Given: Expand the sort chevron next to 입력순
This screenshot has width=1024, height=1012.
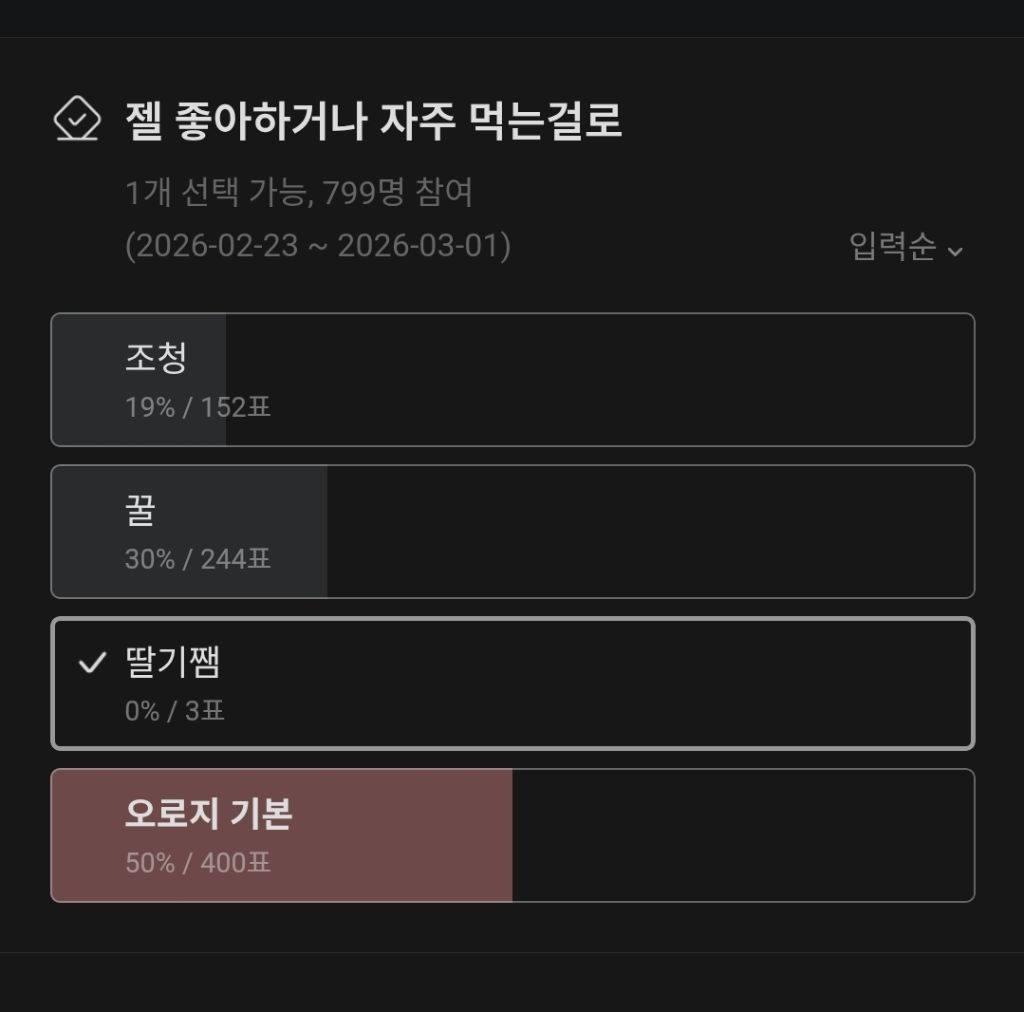Looking at the screenshot, I should coord(955,250).
